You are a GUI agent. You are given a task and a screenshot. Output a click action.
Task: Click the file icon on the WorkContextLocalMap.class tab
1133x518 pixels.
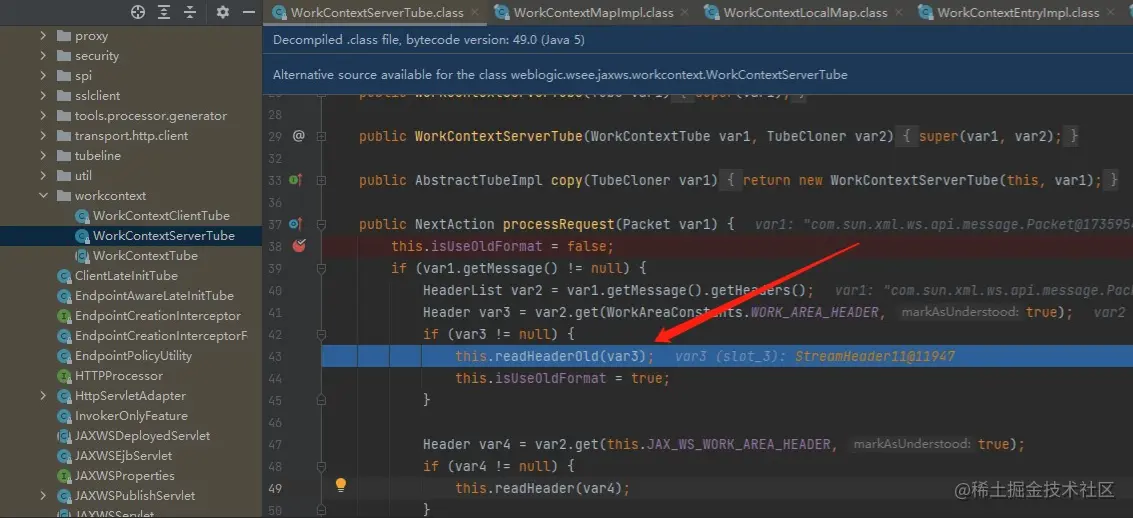coord(712,12)
